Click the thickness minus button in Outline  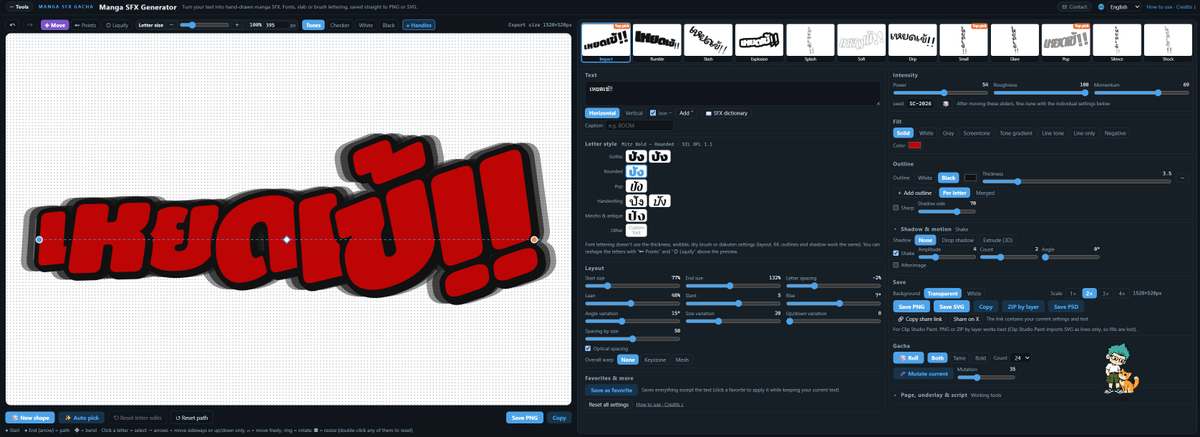[1182, 177]
